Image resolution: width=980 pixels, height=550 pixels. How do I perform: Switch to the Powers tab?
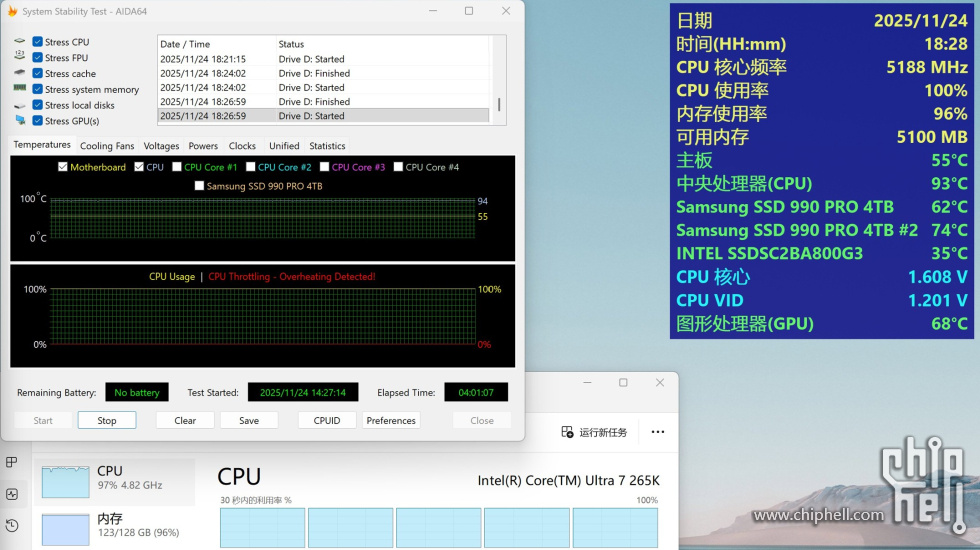point(203,146)
